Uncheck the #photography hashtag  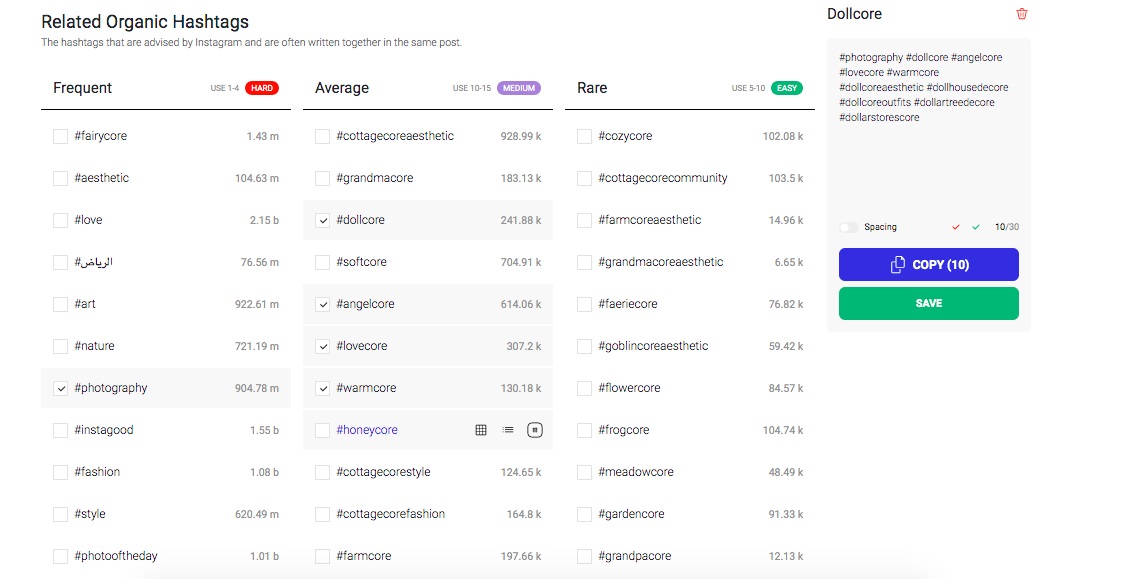tap(60, 387)
